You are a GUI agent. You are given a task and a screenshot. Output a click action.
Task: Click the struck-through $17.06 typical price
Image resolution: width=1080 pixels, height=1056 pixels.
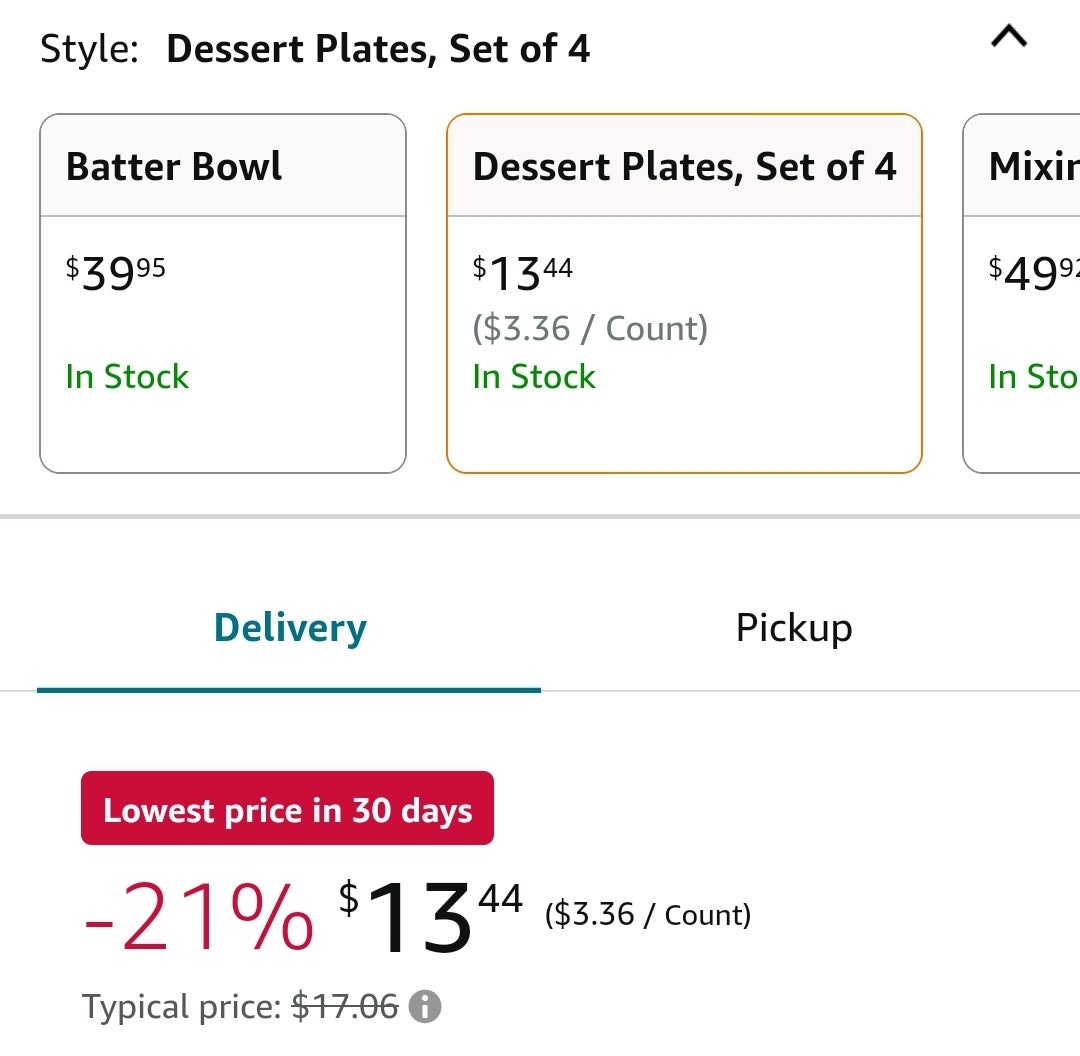tap(345, 1006)
